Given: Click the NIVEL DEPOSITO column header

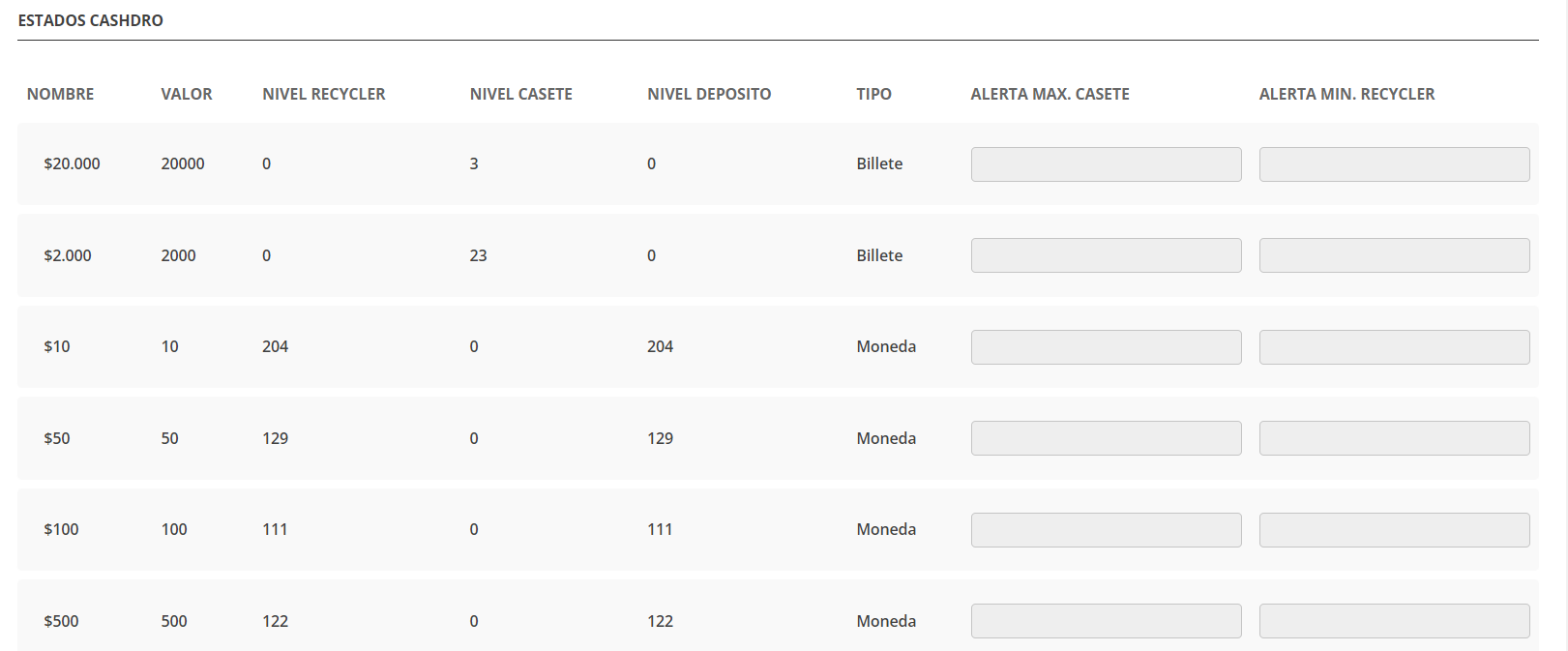Looking at the screenshot, I should coord(709,94).
